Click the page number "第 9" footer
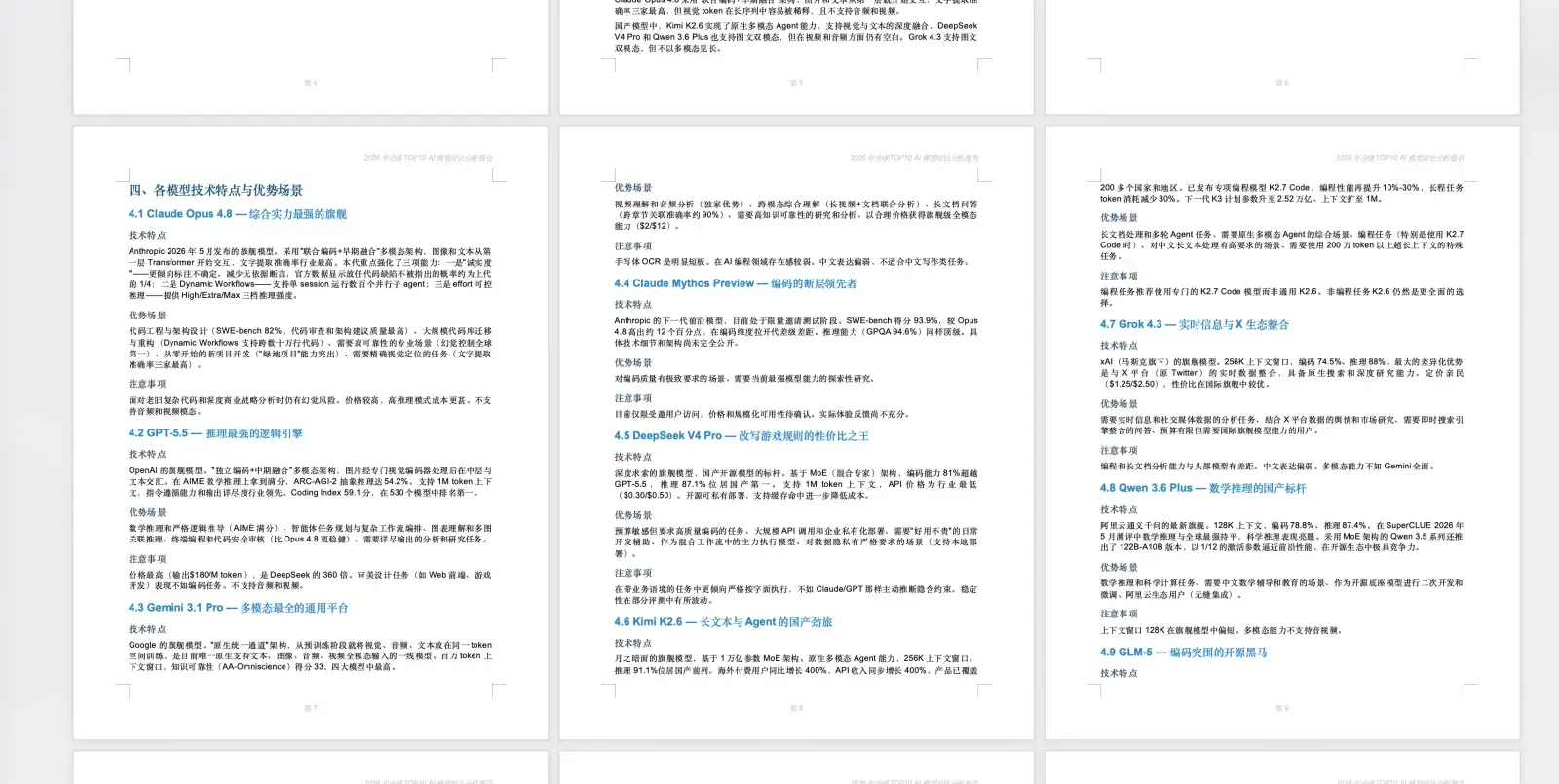 (1281, 709)
